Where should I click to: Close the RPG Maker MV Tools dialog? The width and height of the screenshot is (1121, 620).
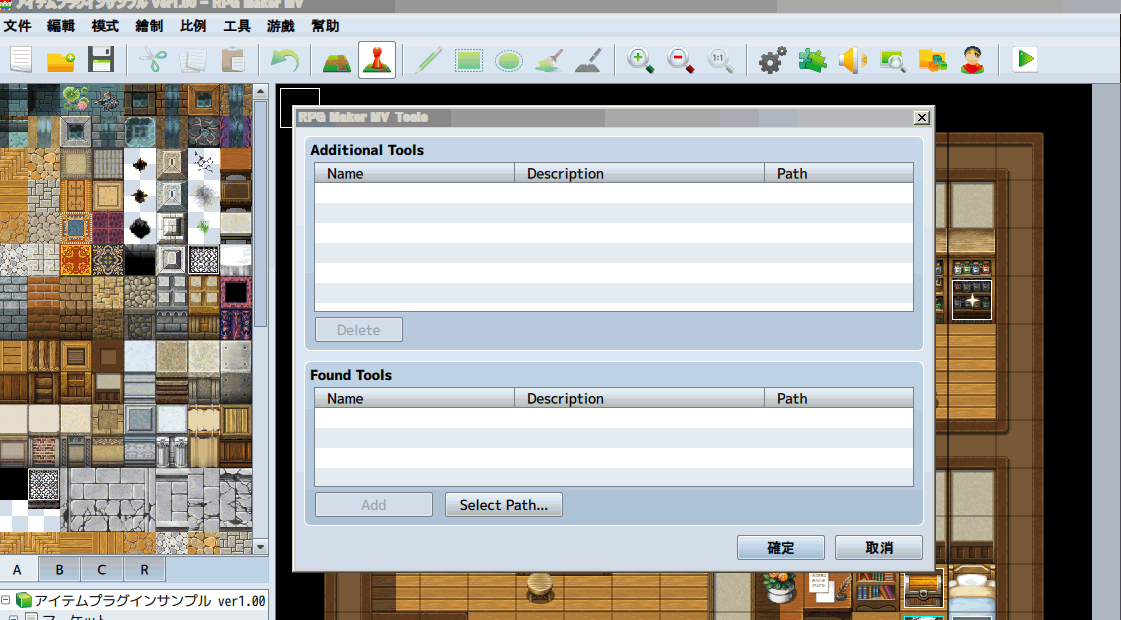coord(922,117)
